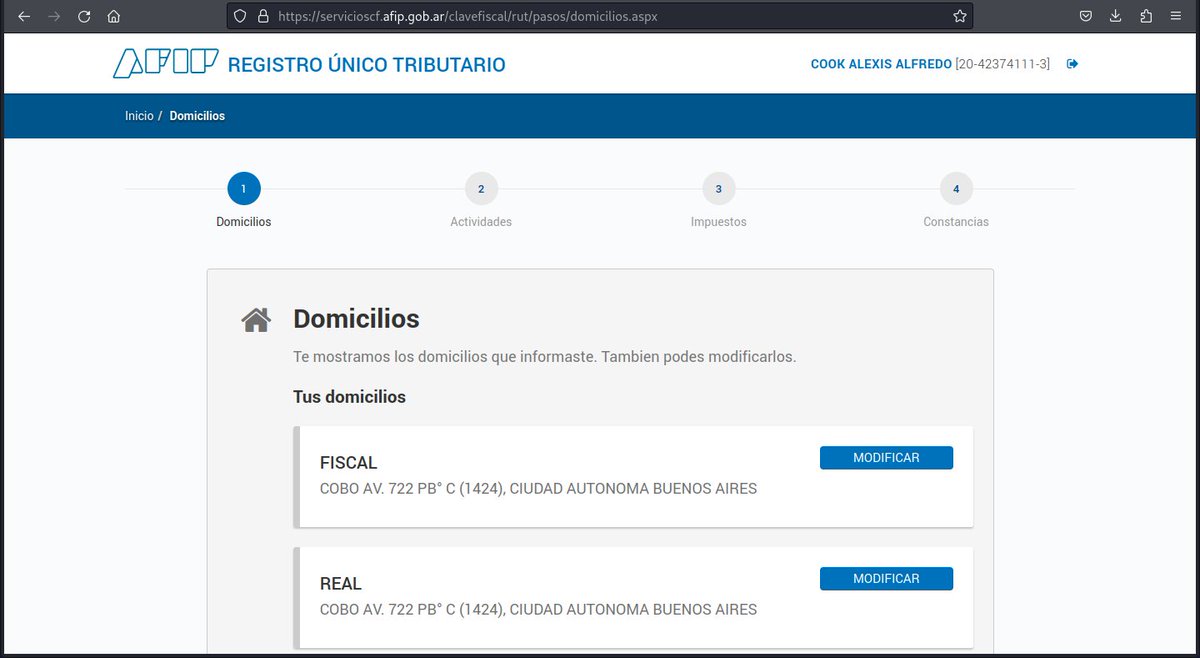
Task: Click the logout icon beside CUIT
Action: 1073,64
